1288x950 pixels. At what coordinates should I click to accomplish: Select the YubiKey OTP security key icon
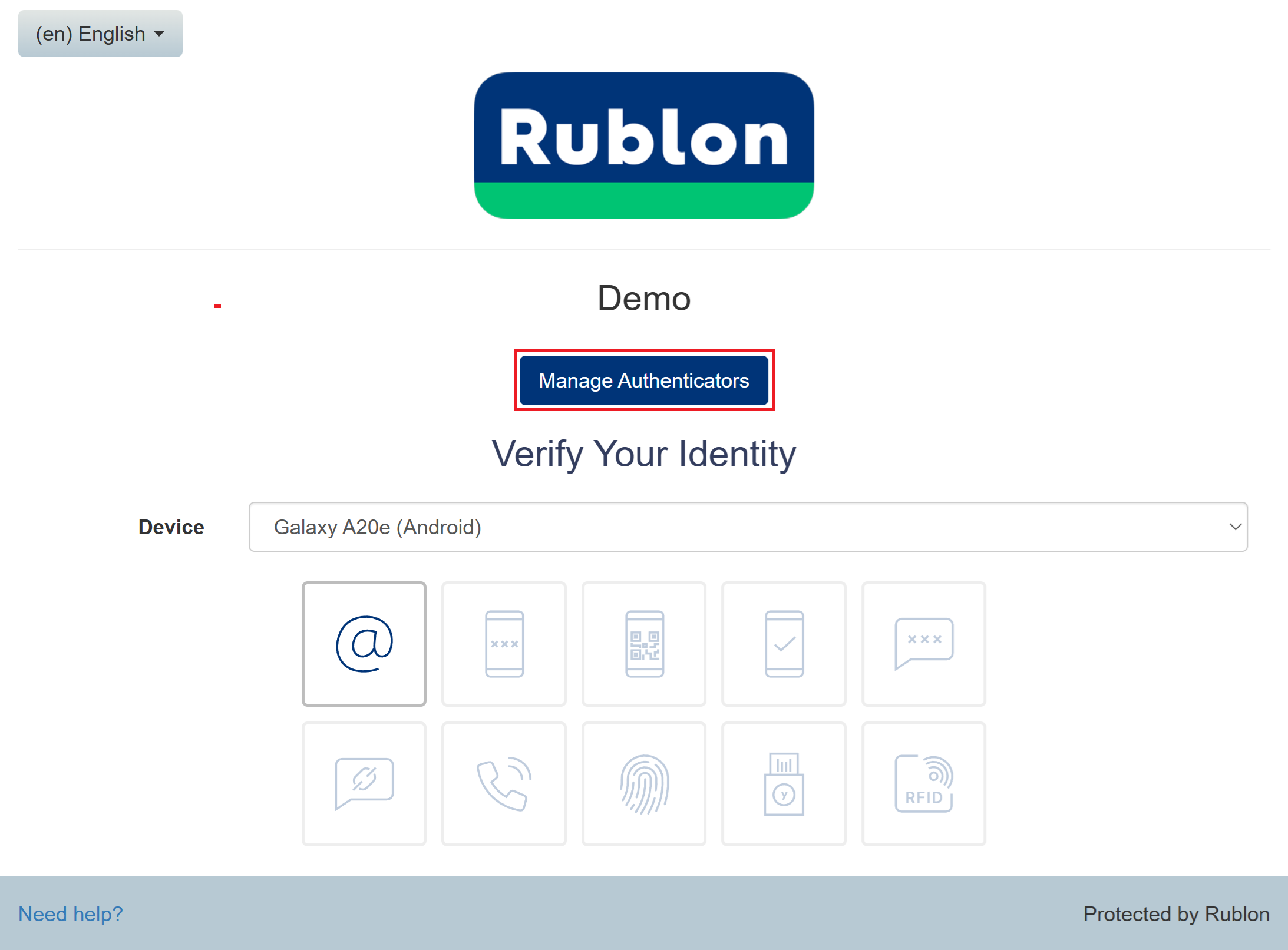784,784
